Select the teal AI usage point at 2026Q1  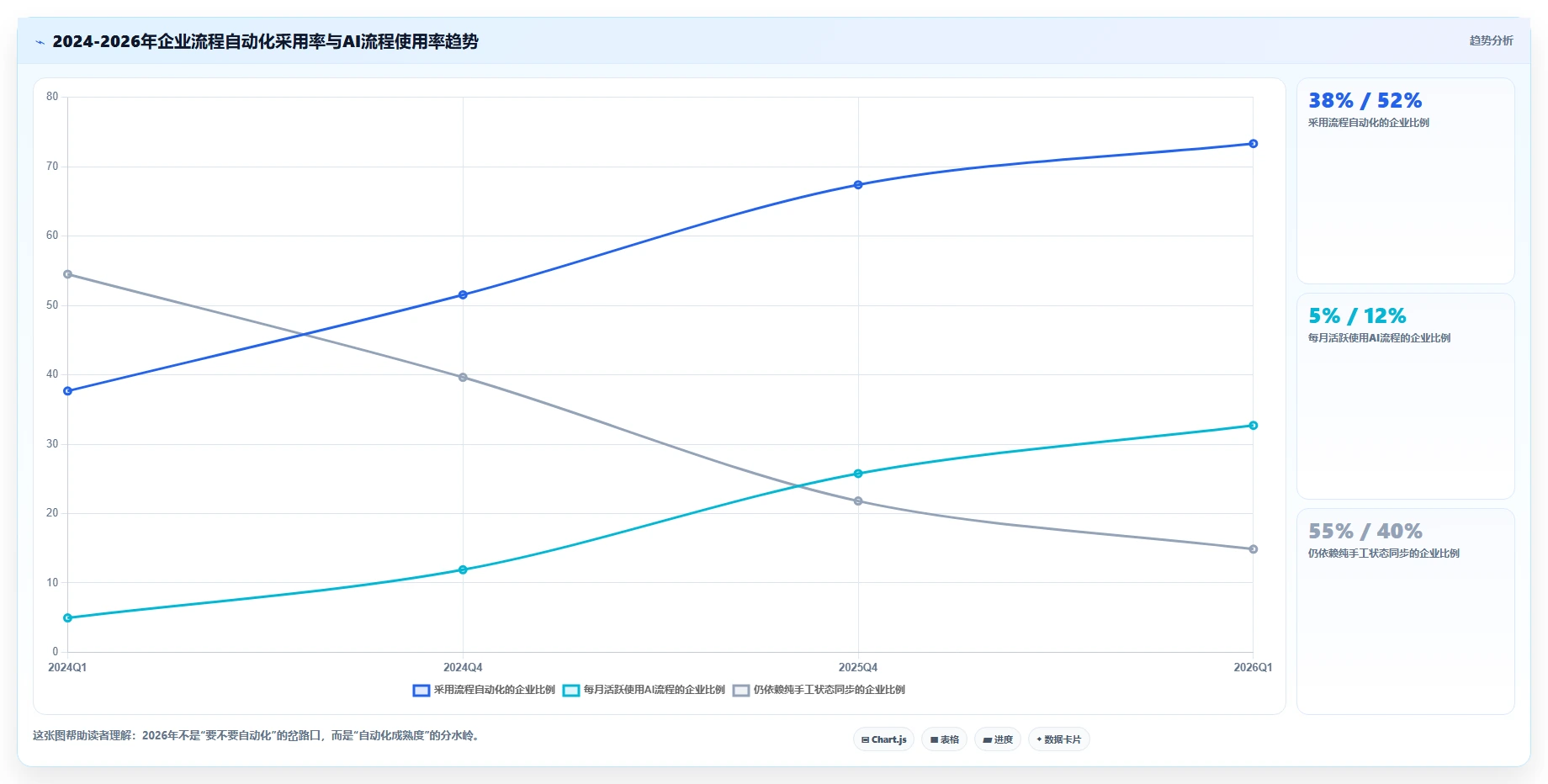tap(1253, 426)
